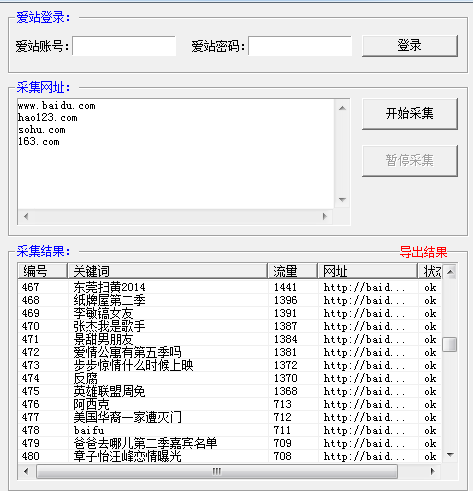Click results list scroll up arrow
473x491 pixels.
click(450, 272)
